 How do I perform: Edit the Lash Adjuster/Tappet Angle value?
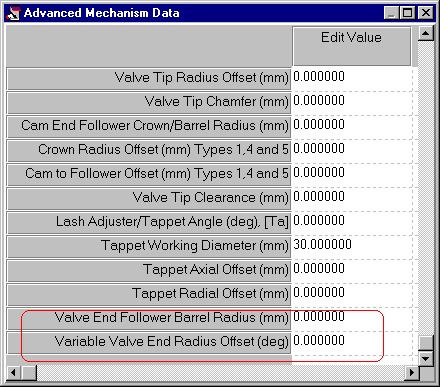pos(352,223)
